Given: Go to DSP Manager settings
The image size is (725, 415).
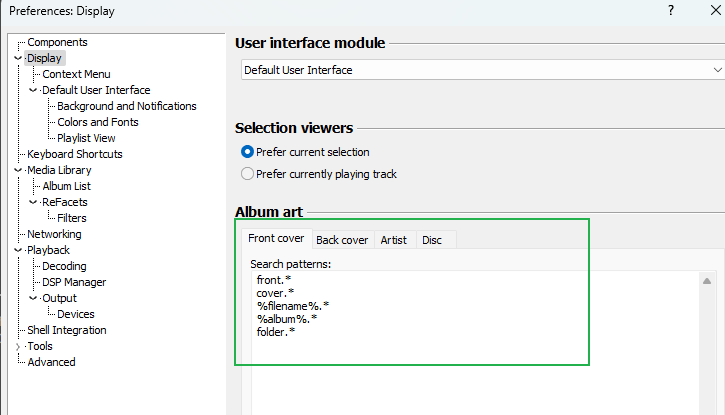Looking at the screenshot, I should (74, 282).
